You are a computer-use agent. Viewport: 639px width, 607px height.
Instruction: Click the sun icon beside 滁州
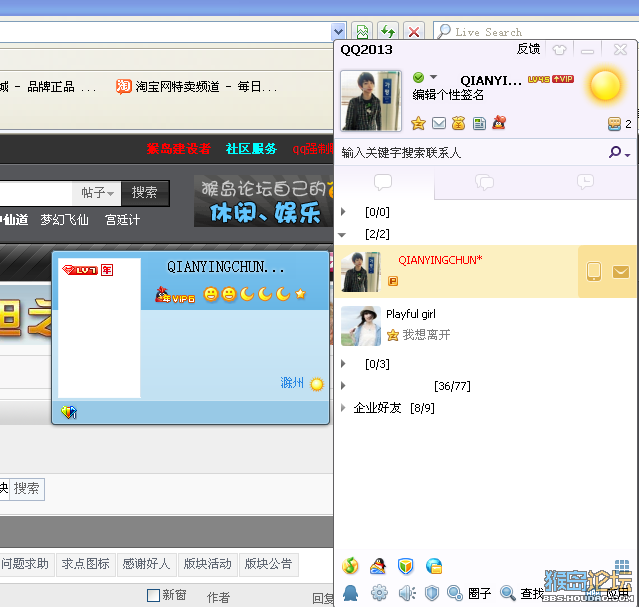click(317, 384)
